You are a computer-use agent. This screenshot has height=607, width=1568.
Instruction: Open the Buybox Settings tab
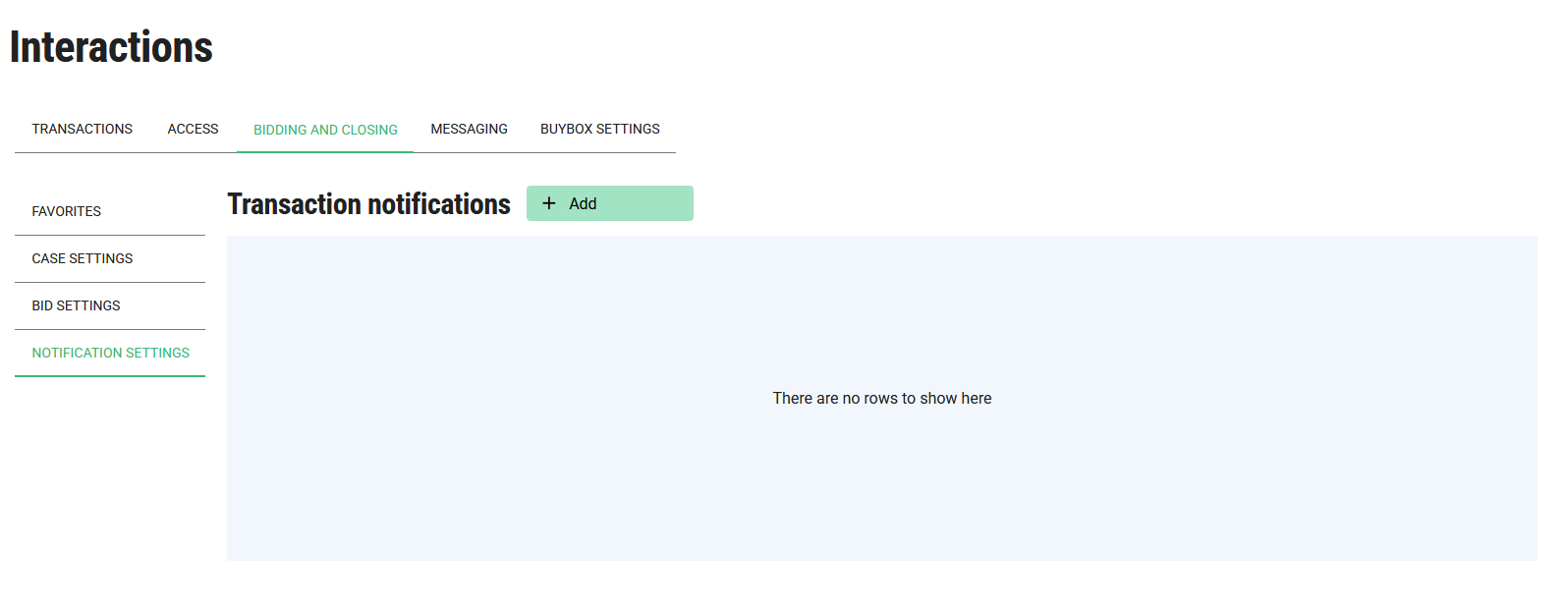[599, 129]
